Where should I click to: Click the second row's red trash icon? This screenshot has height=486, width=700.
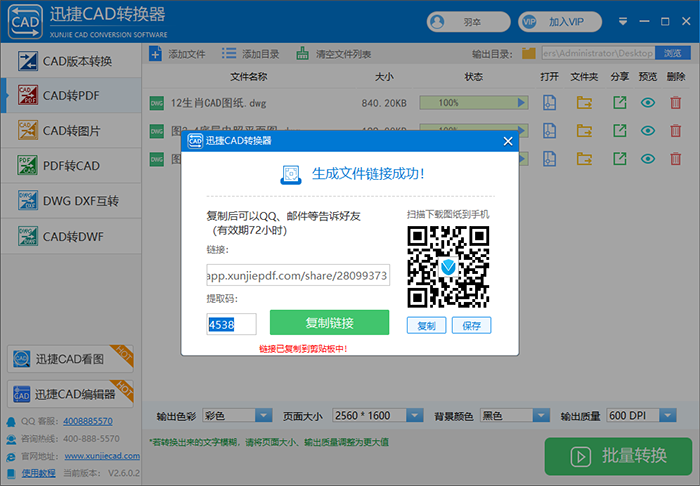[675, 131]
